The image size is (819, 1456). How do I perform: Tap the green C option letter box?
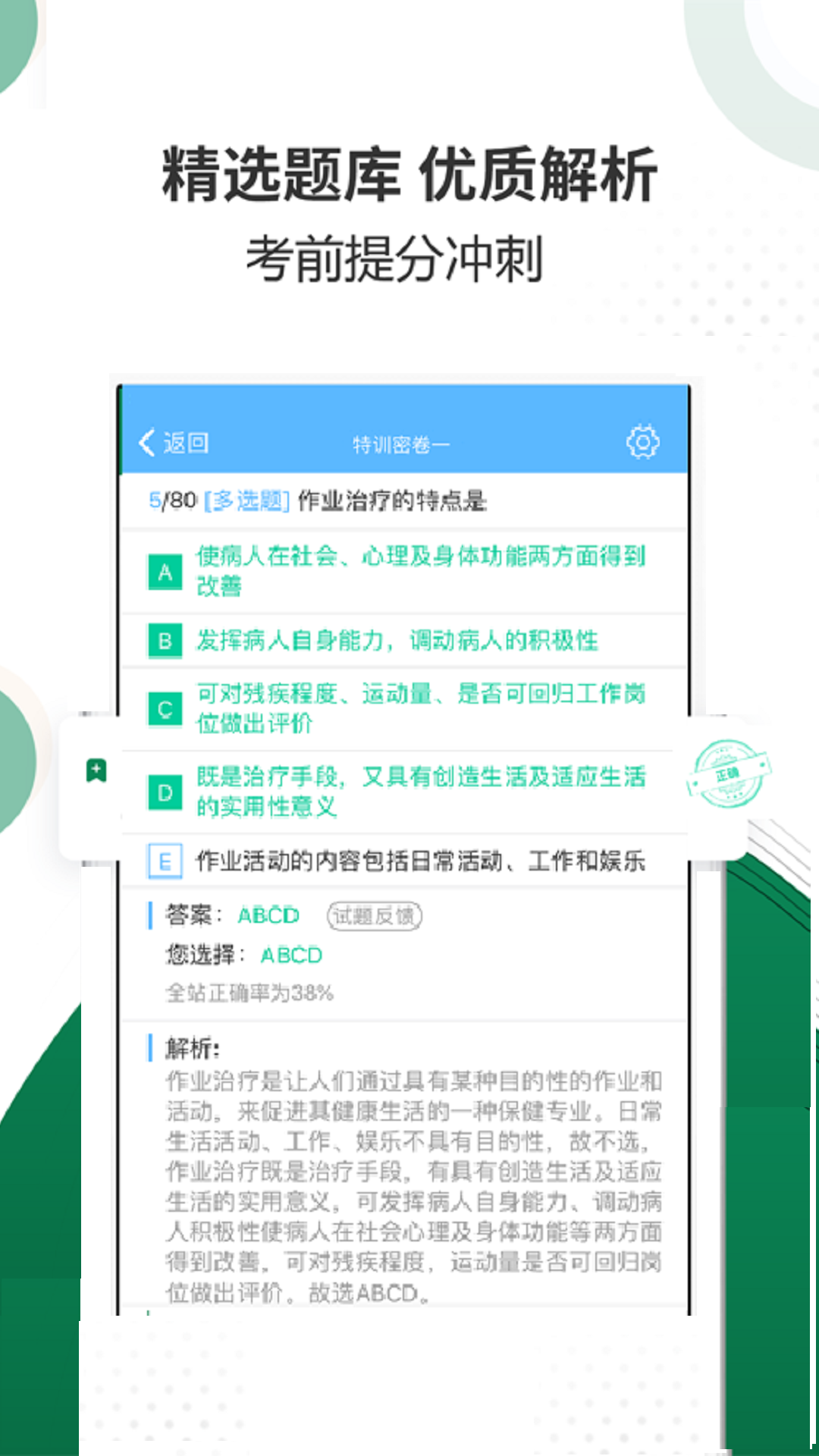165,710
